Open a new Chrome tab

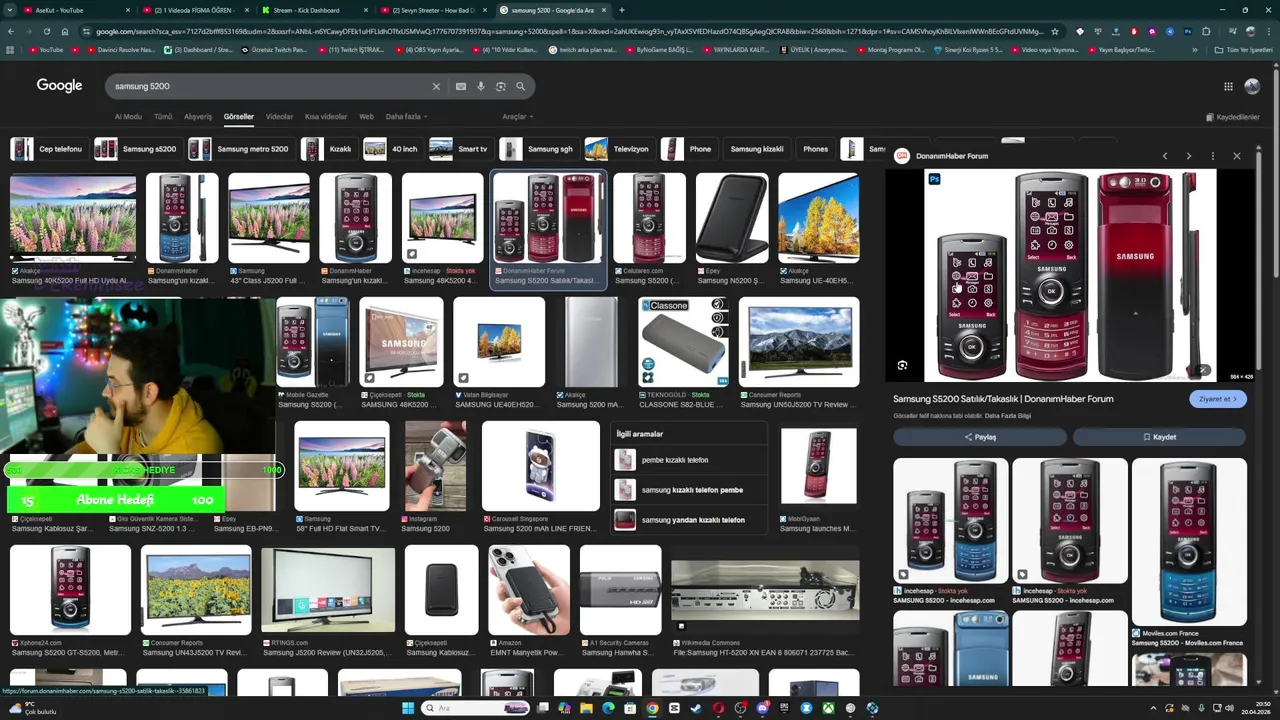622,10
